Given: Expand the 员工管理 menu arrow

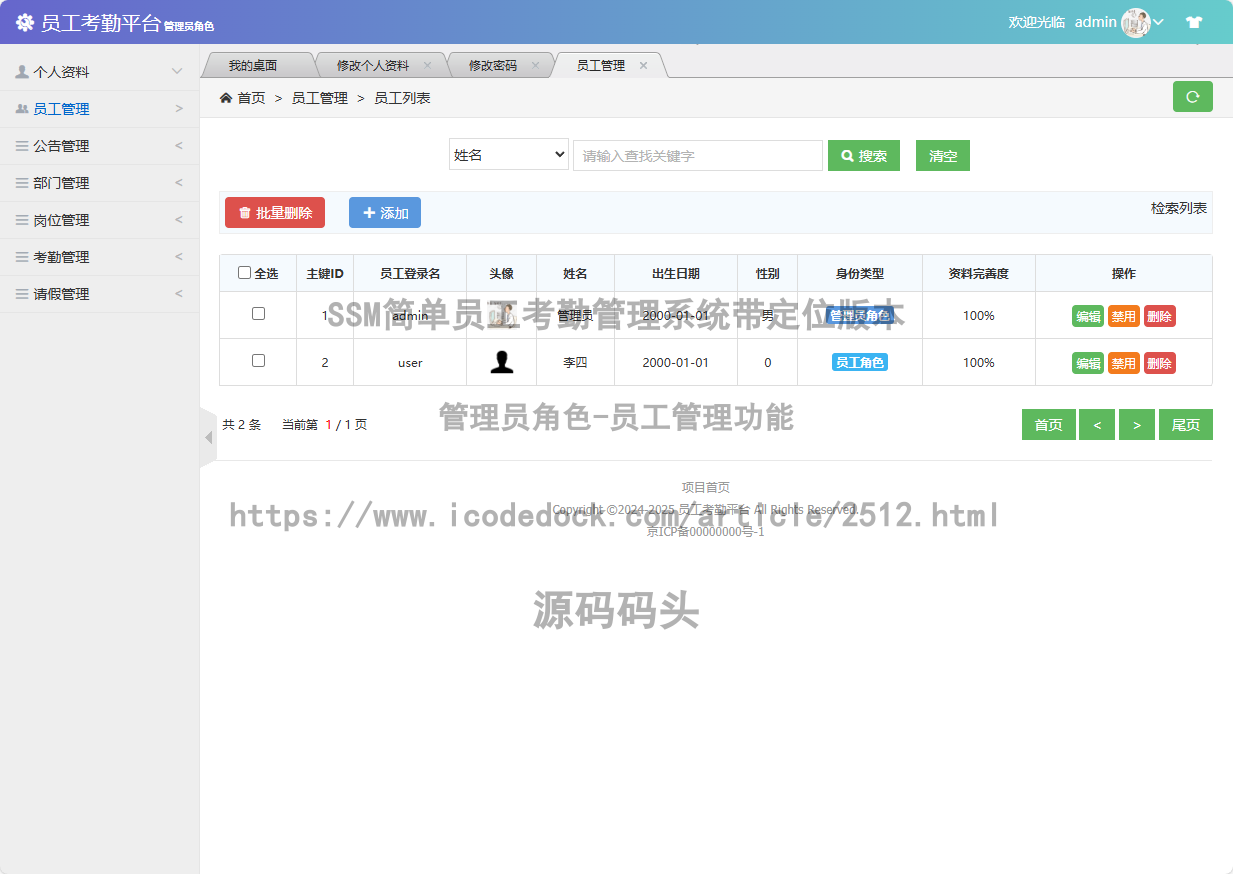Looking at the screenshot, I should click(x=179, y=109).
